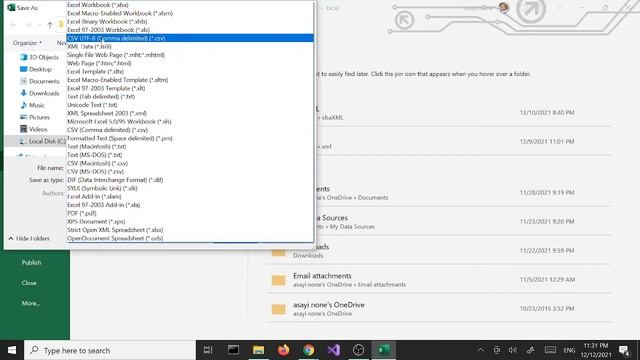
Task: Open the Organize dropdown menu
Action: point(27,43)
